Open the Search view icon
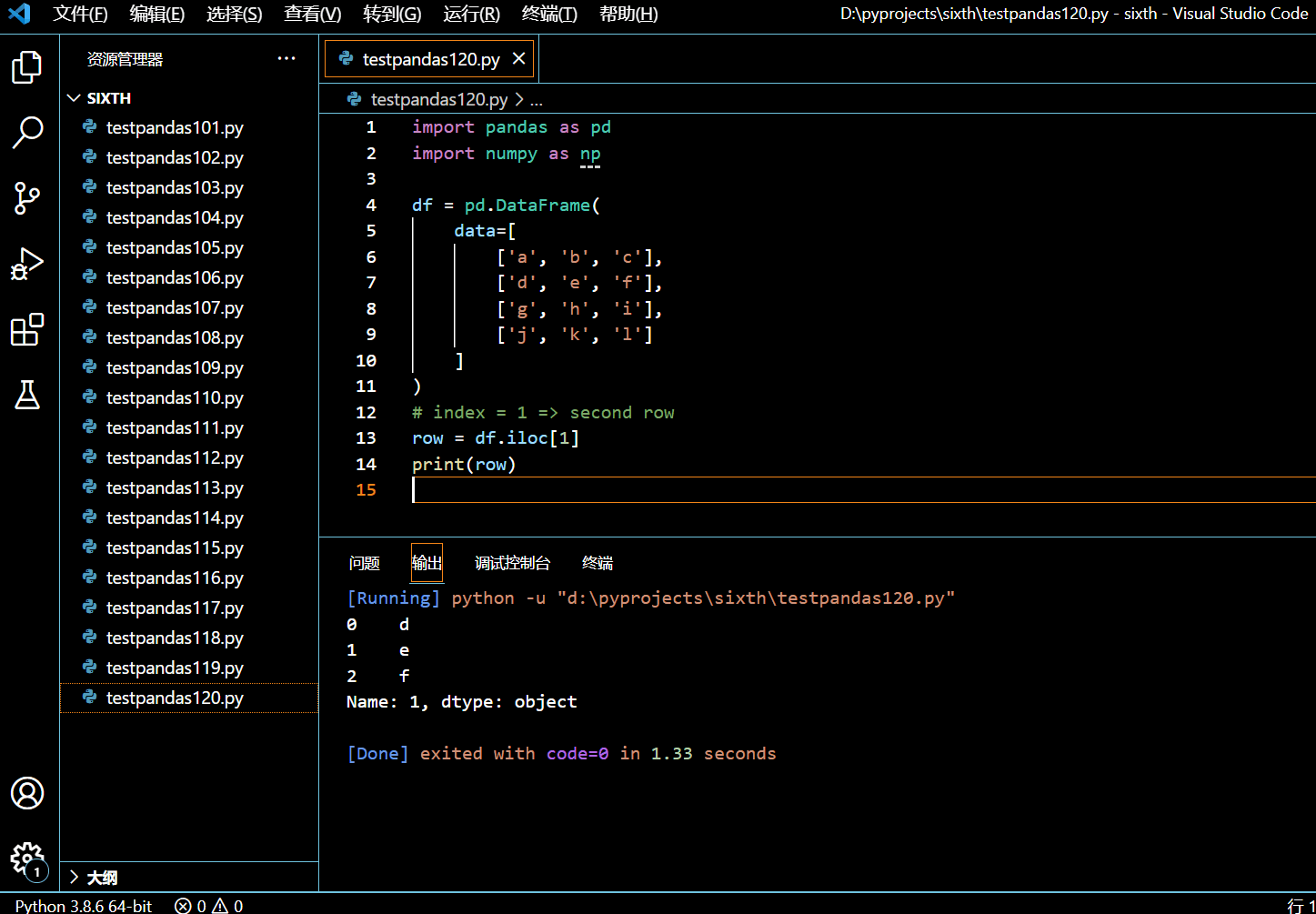Viewport: 1316px width, 914px height. pyautogui.click(x=27, y=132)
